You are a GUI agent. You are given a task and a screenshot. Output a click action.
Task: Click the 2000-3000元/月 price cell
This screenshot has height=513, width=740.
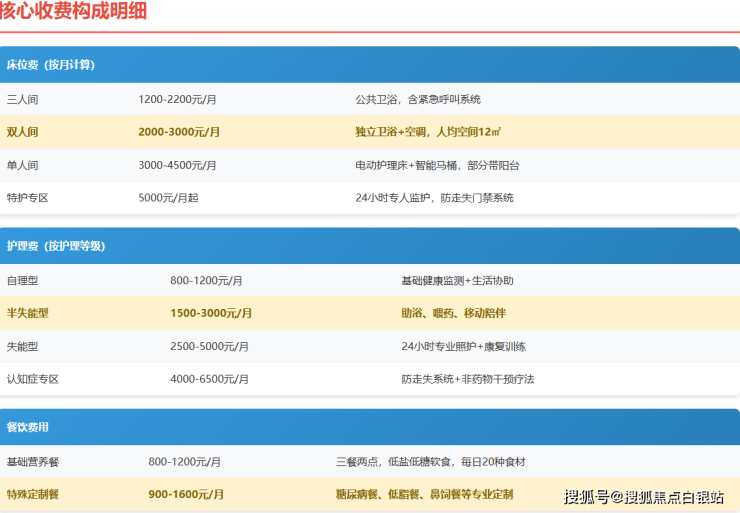(179, 132)
